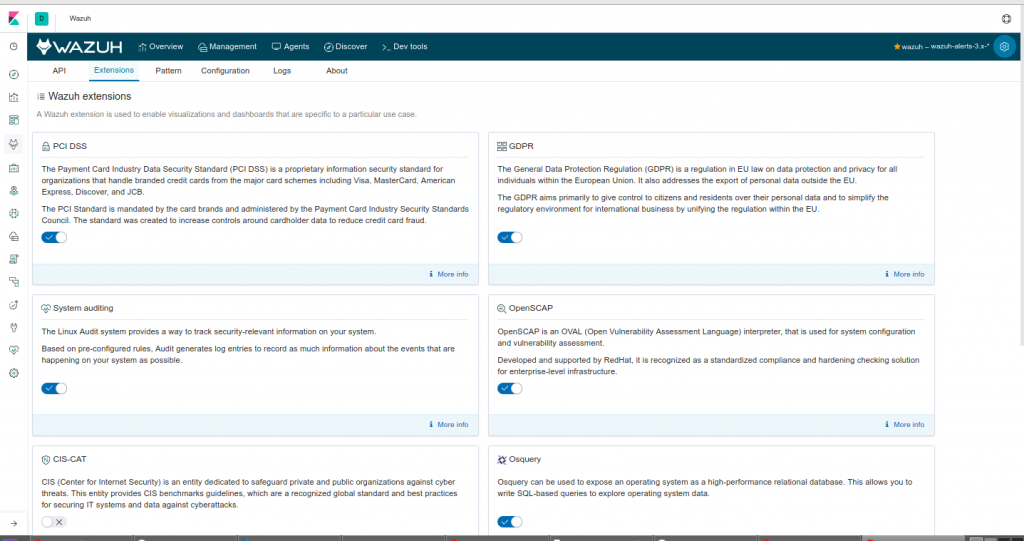Expand the Kibana sidebar arrow
This screenshot has height=541, width=1024.
[x=14, y=523]
